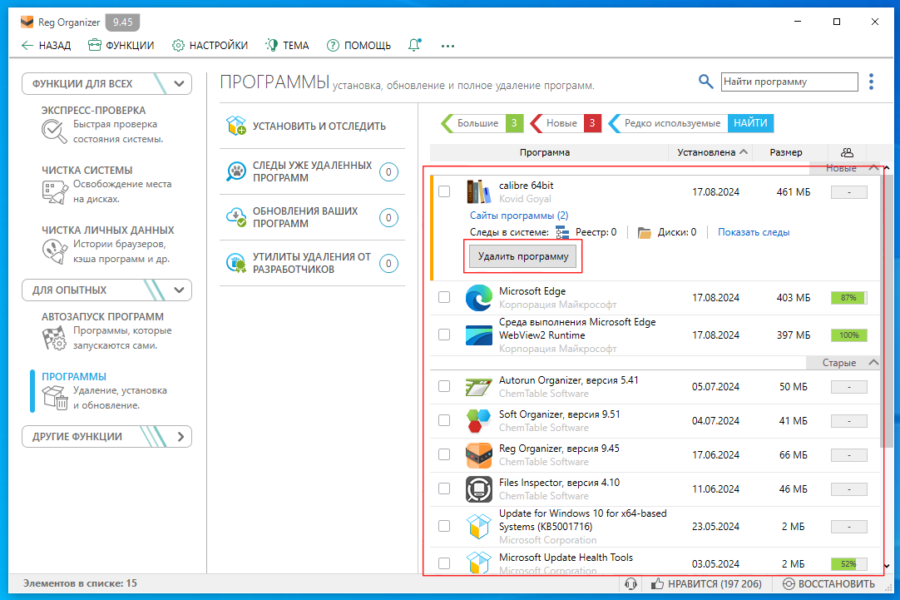
Task: Open System Cleanup (ЧИСТКА СИСТЕМЫ) section
Action: pyautogui.click(x=106, y=184)
